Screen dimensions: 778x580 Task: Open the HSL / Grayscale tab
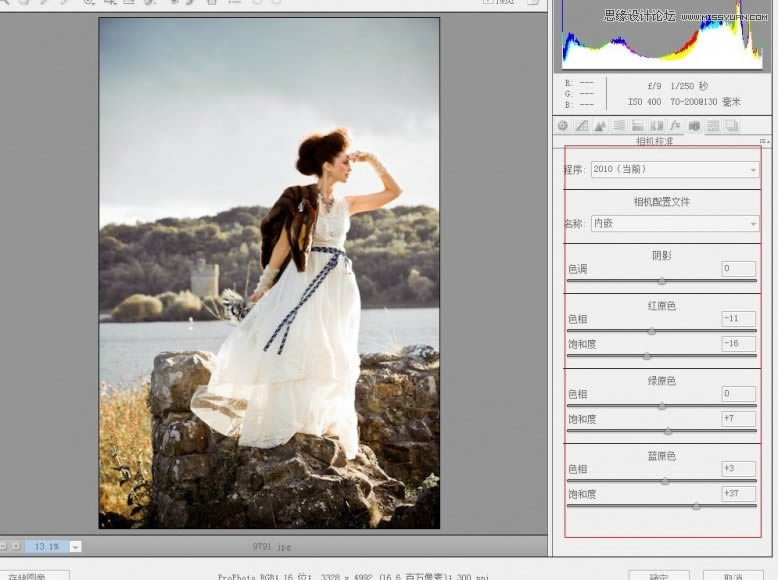coord(619,126)
